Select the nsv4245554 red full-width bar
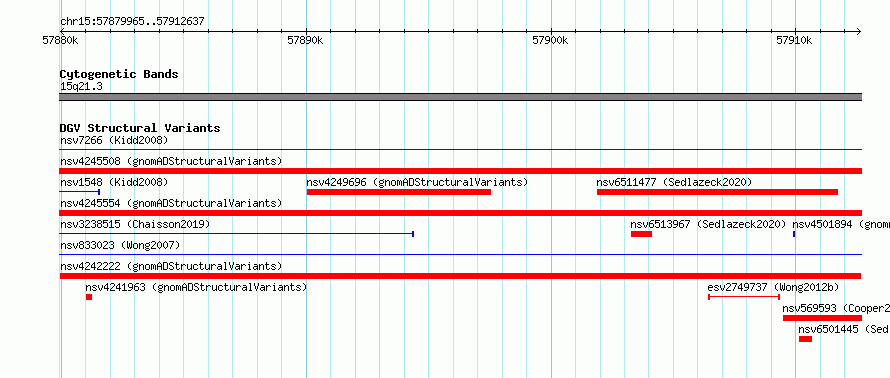 click(x=461, y=213)
